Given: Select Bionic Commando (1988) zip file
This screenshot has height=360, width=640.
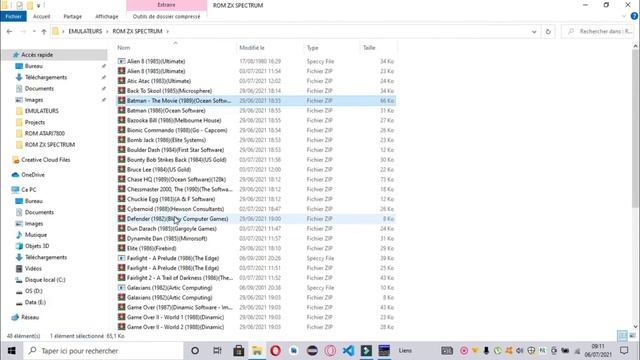Looking at the screenshot, I should 177,130.
